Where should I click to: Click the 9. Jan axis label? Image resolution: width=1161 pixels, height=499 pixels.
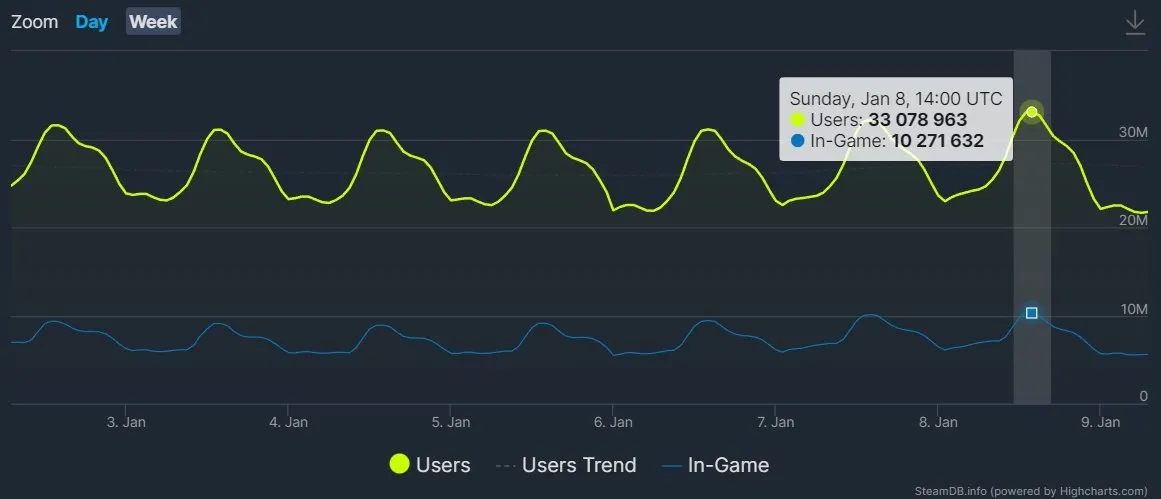point(1101,422)
